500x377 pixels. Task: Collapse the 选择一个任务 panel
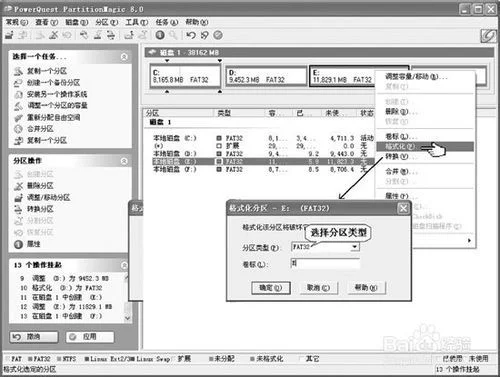(x=124, y=57)
